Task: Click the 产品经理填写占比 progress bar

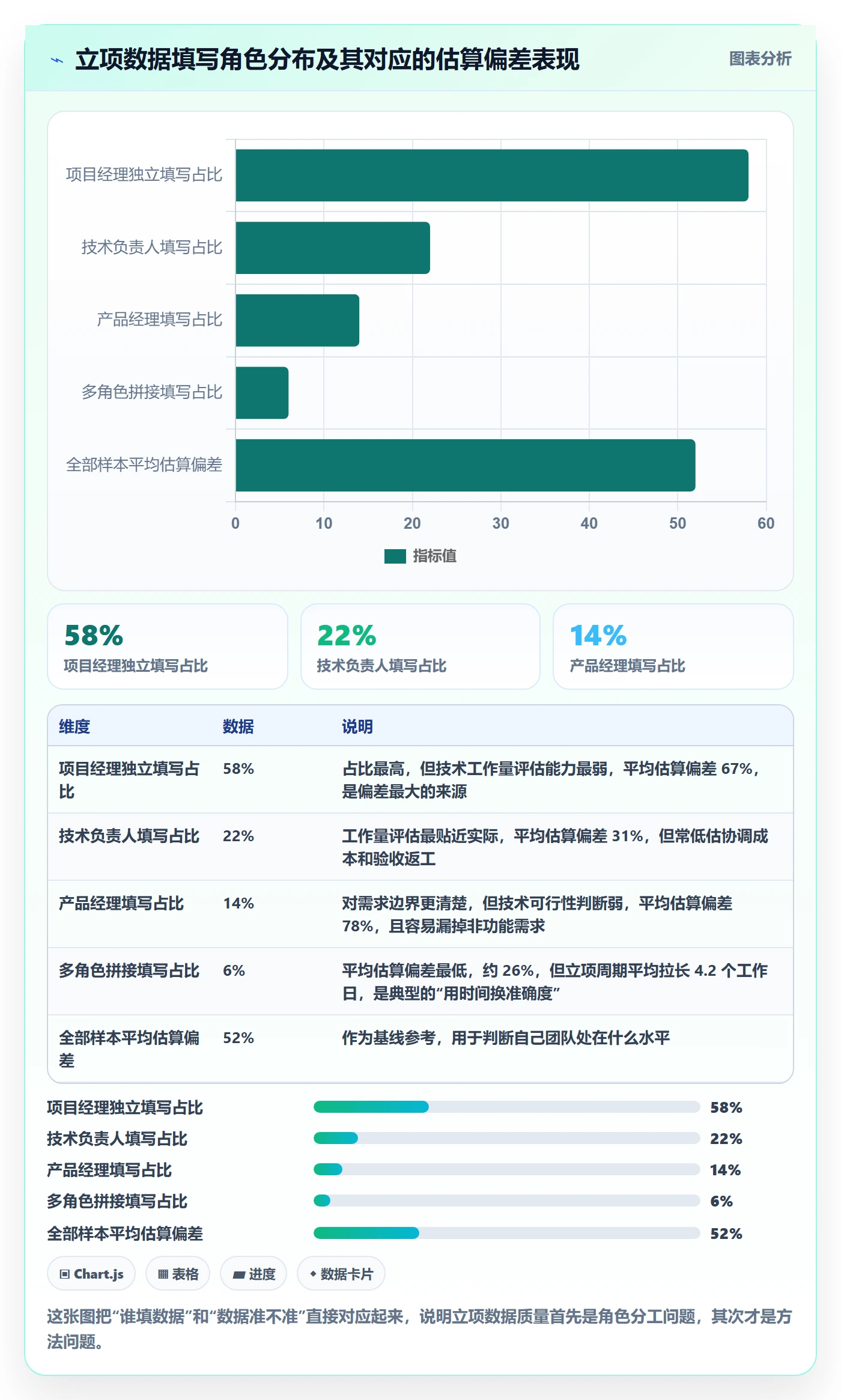Action: [507, 1169]
